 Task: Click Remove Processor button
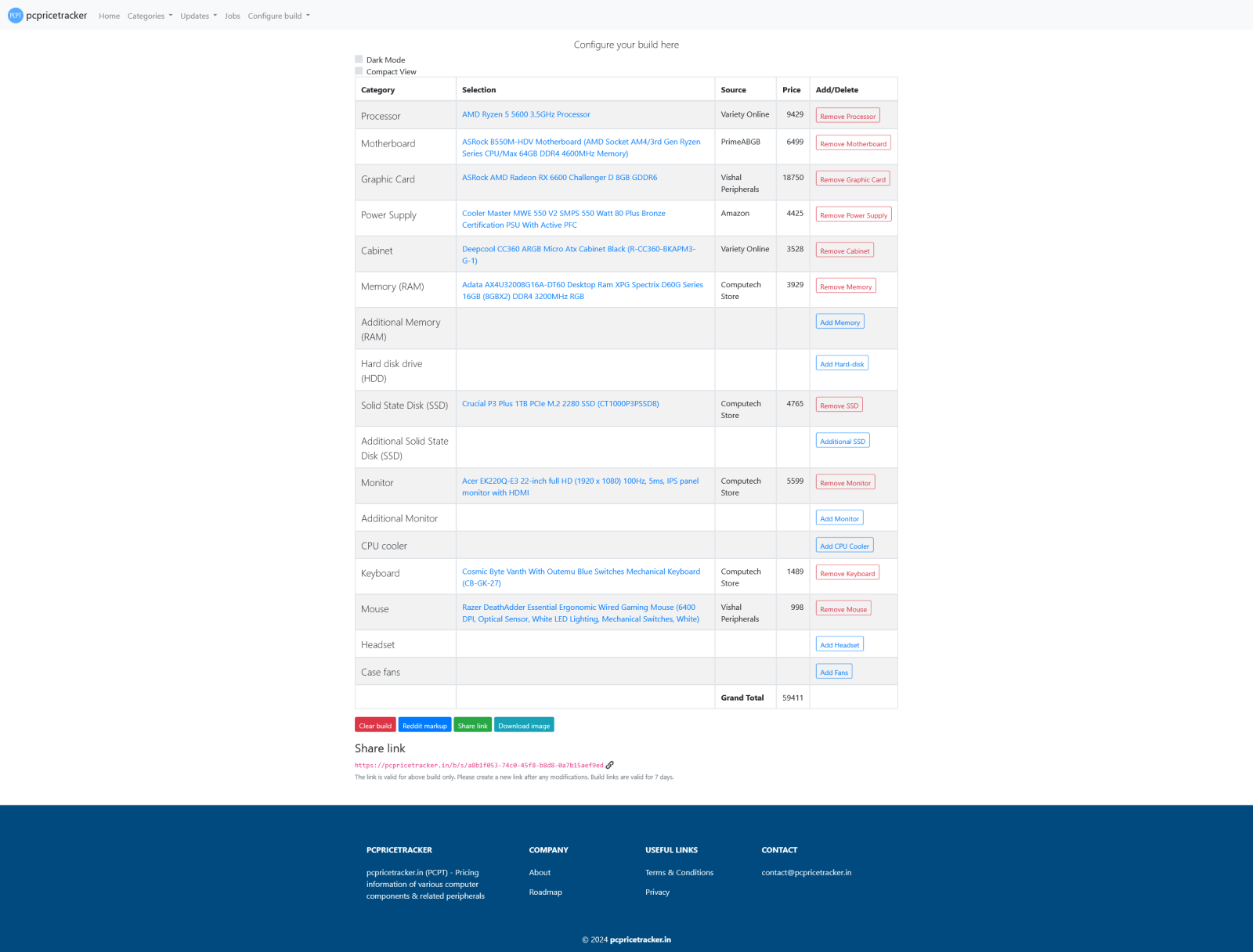847,116
